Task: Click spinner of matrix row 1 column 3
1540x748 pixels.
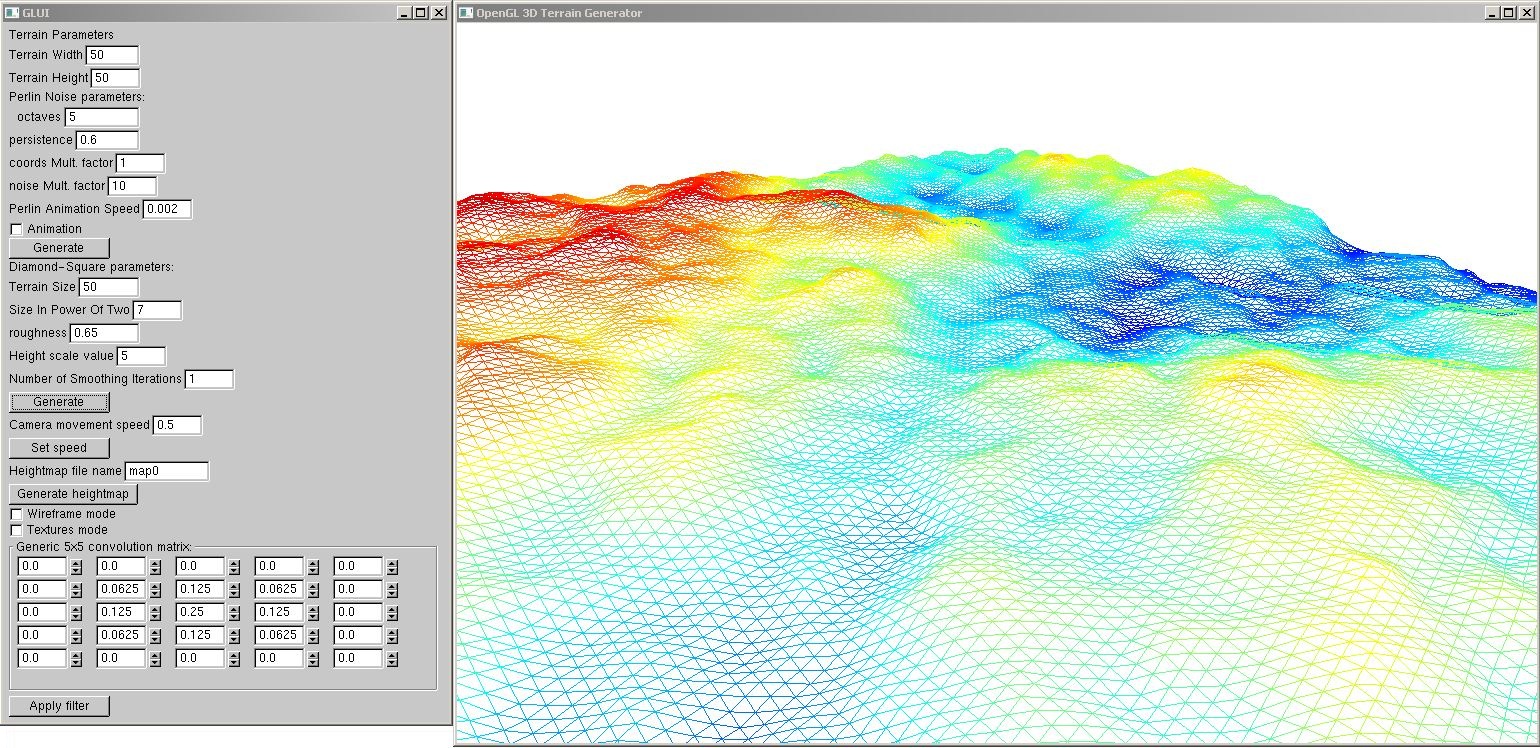Action: (x=234, y=567)
